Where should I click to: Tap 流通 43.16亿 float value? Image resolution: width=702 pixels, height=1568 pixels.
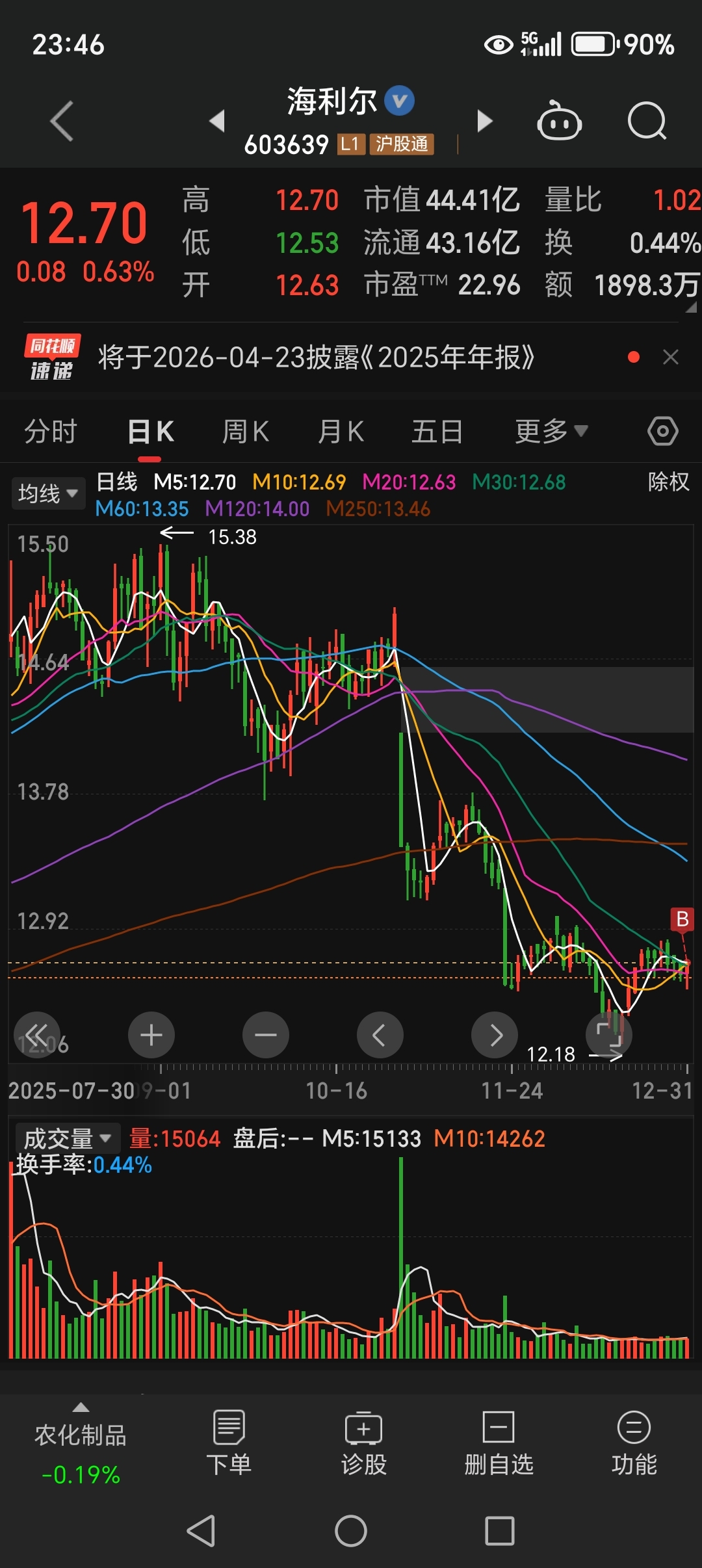tap(441, 242)
